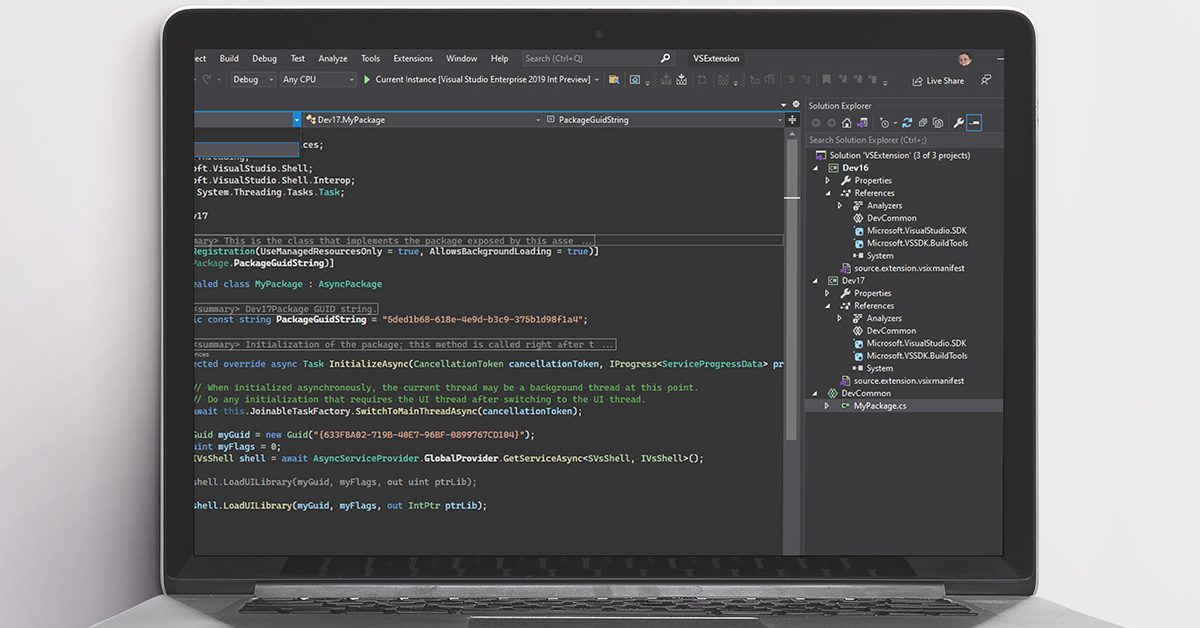Select source.extension.vsixmanifest under Dev17
This screenshot has width=1200, height=628.
pyautogui.click(x=909, y=381)
